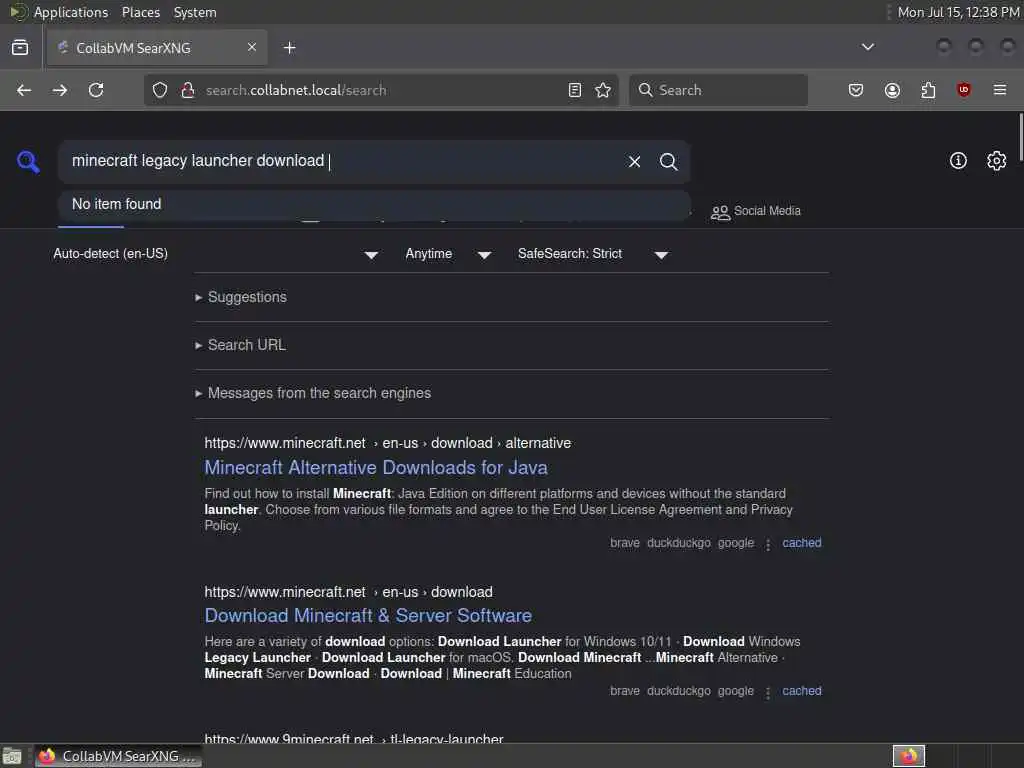Click the Firefox workspace switcher thumbnail
The height and width of the screenshot is (768, 1024).
909,756
